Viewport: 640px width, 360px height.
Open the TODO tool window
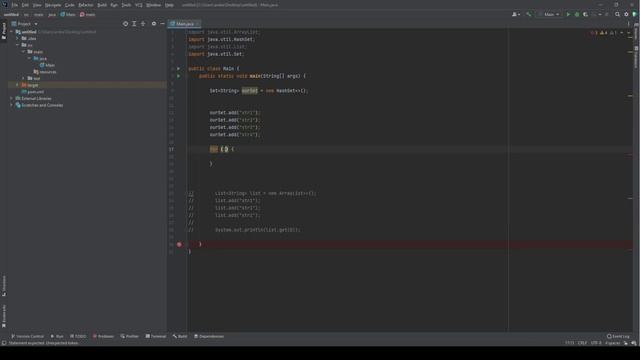tap(78, 336)
